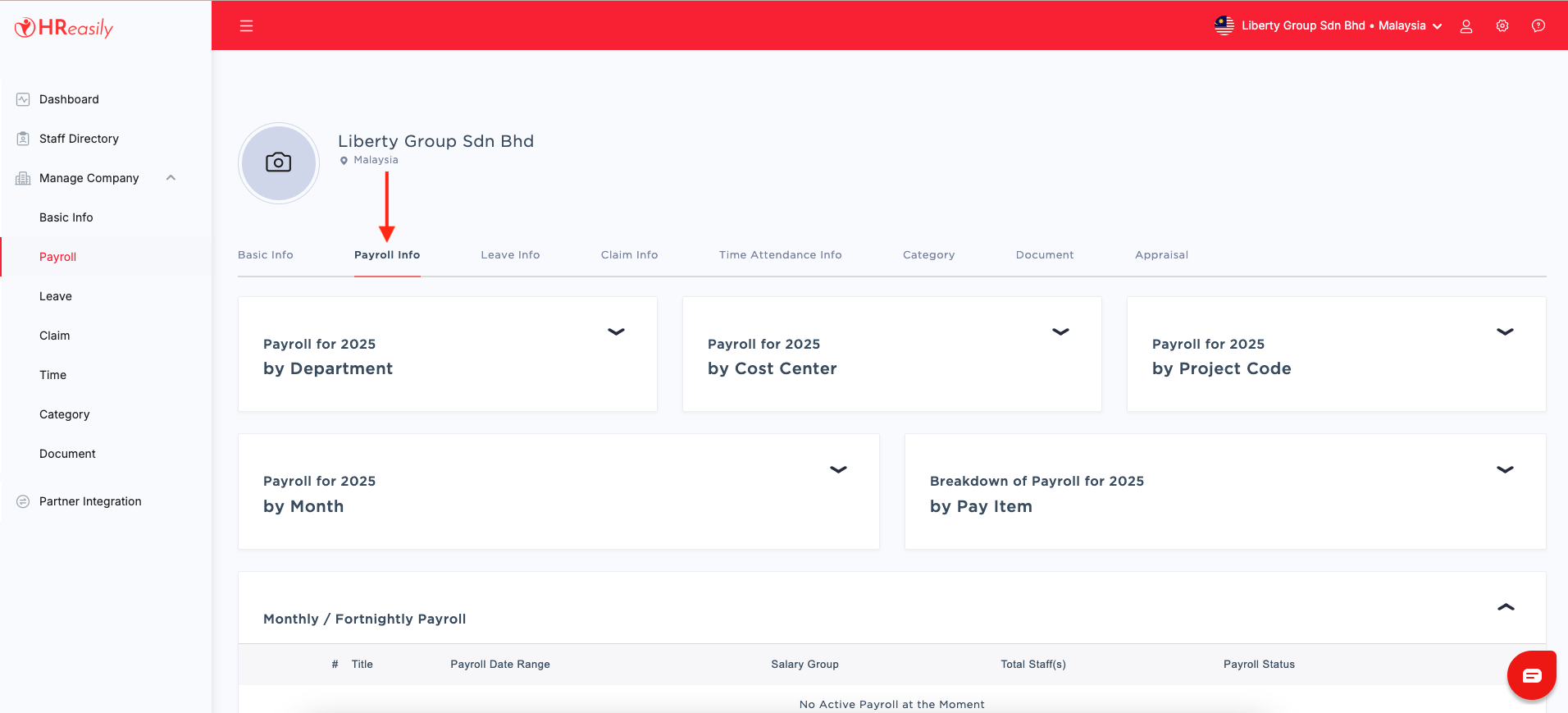Open Document in sidebar
Screen dimensions: 1568x713
[67, 454]
